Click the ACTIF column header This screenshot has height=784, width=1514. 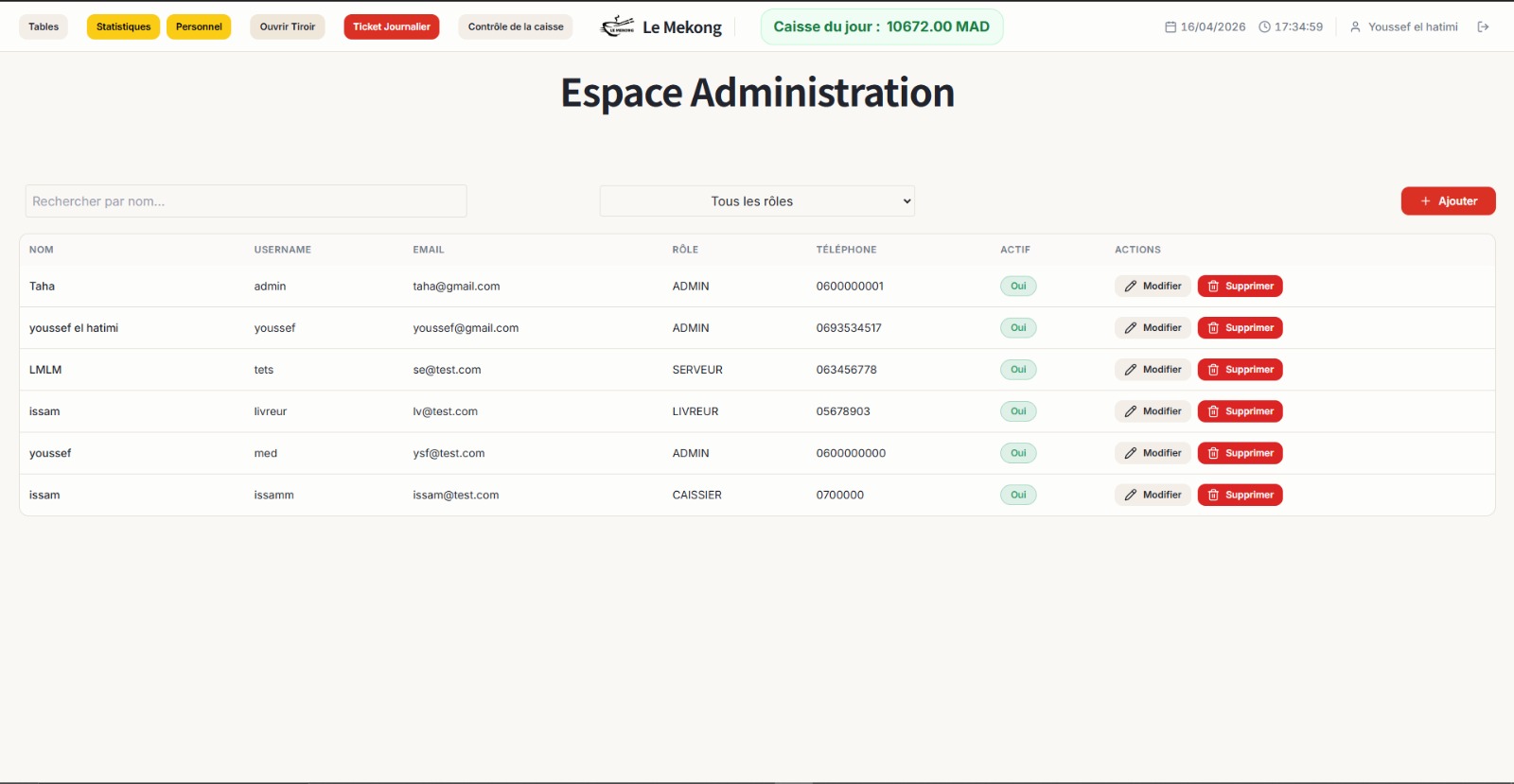point(1015,250)
